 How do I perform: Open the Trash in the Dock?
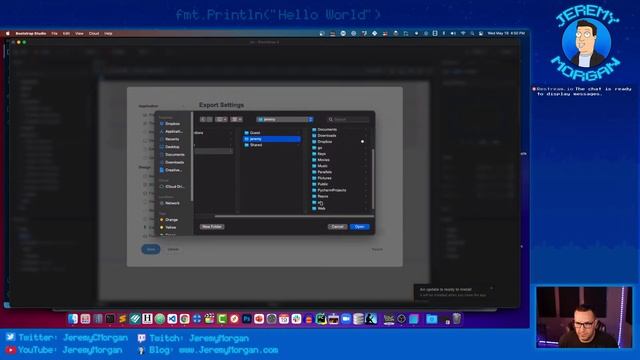[x=457, y=319]
